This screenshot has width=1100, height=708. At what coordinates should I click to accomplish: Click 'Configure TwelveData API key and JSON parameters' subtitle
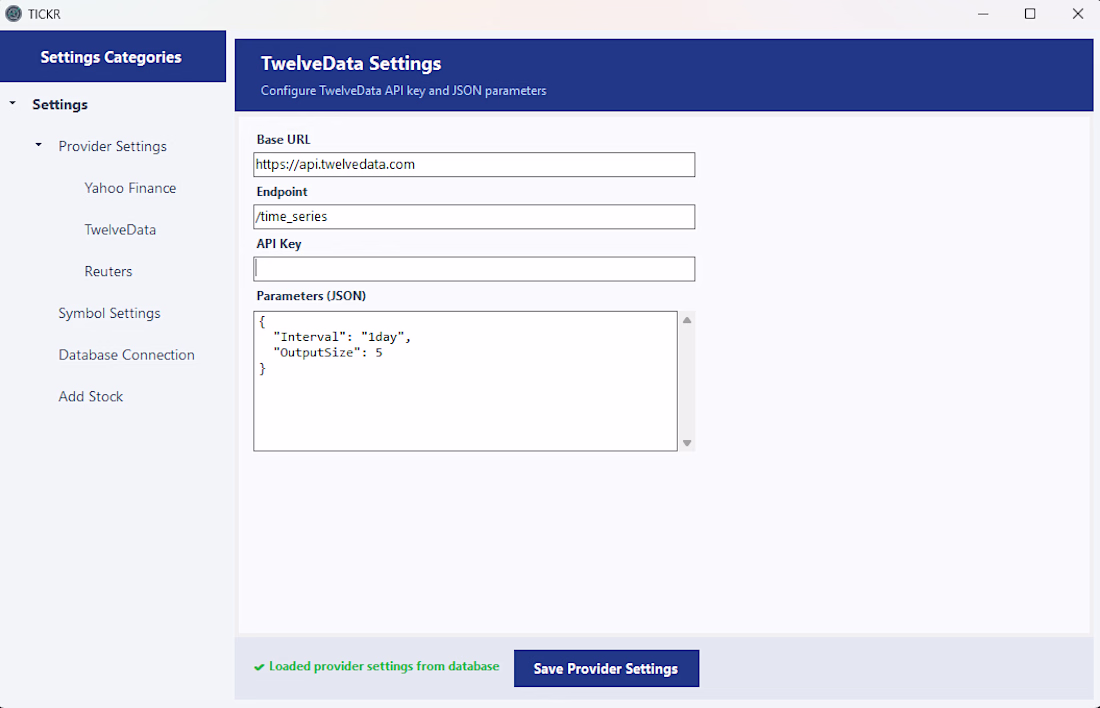[403, 91]
